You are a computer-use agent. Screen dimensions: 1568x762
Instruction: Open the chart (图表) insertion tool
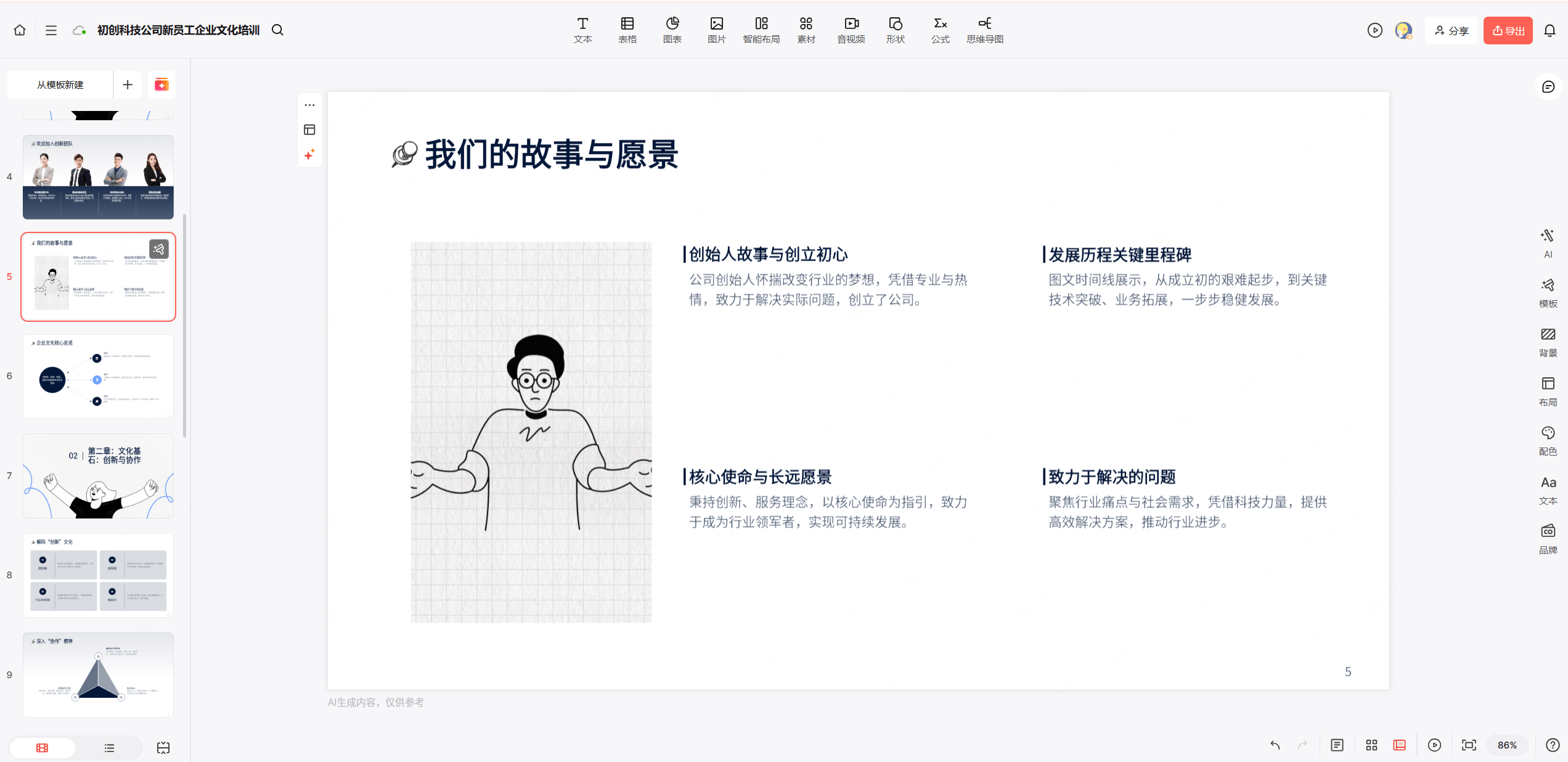672,30
